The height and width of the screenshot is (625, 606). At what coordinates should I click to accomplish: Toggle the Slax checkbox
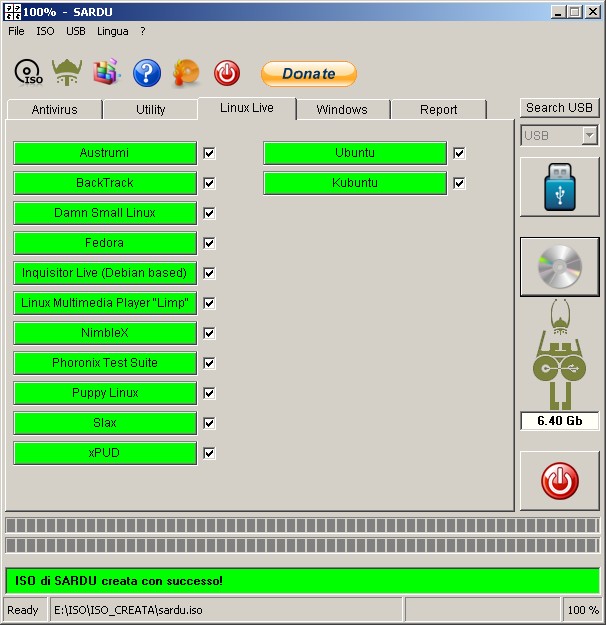(209, 423)
